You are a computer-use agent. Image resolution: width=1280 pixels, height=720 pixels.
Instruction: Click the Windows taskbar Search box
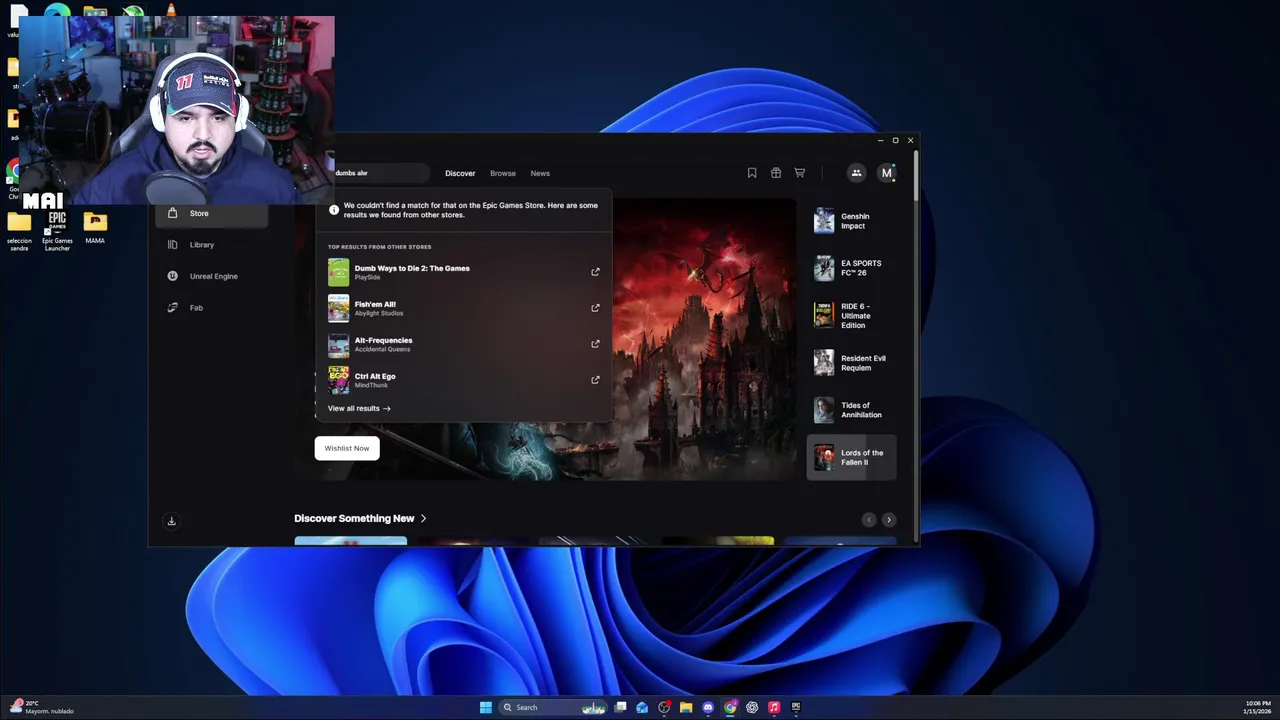coord(554,707)
